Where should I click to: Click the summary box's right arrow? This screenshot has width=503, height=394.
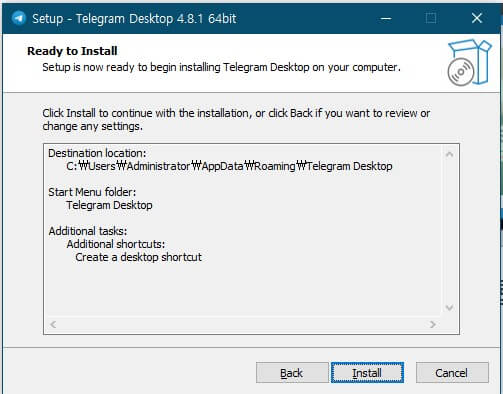click(433, 324)
